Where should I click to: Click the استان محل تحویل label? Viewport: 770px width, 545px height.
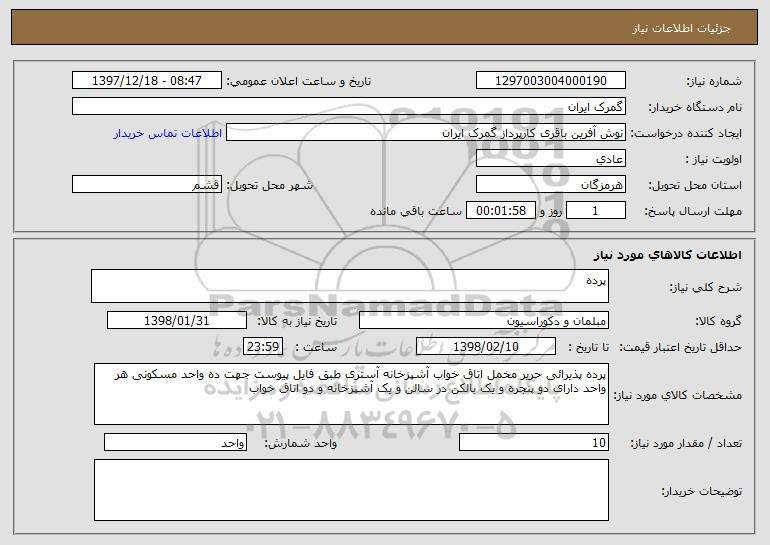tap(695, 186)
